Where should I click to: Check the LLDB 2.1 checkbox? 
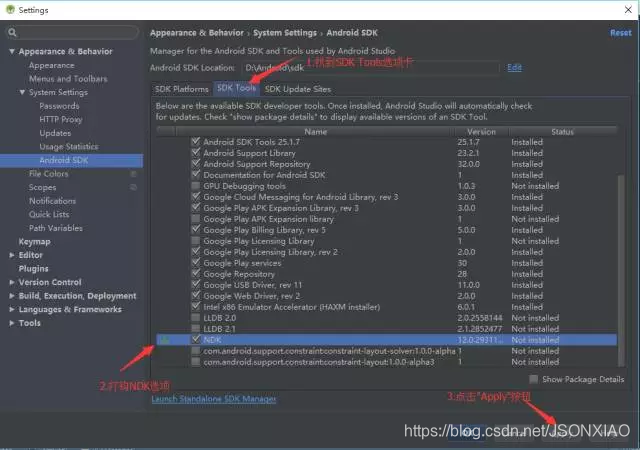click(196, 329)
